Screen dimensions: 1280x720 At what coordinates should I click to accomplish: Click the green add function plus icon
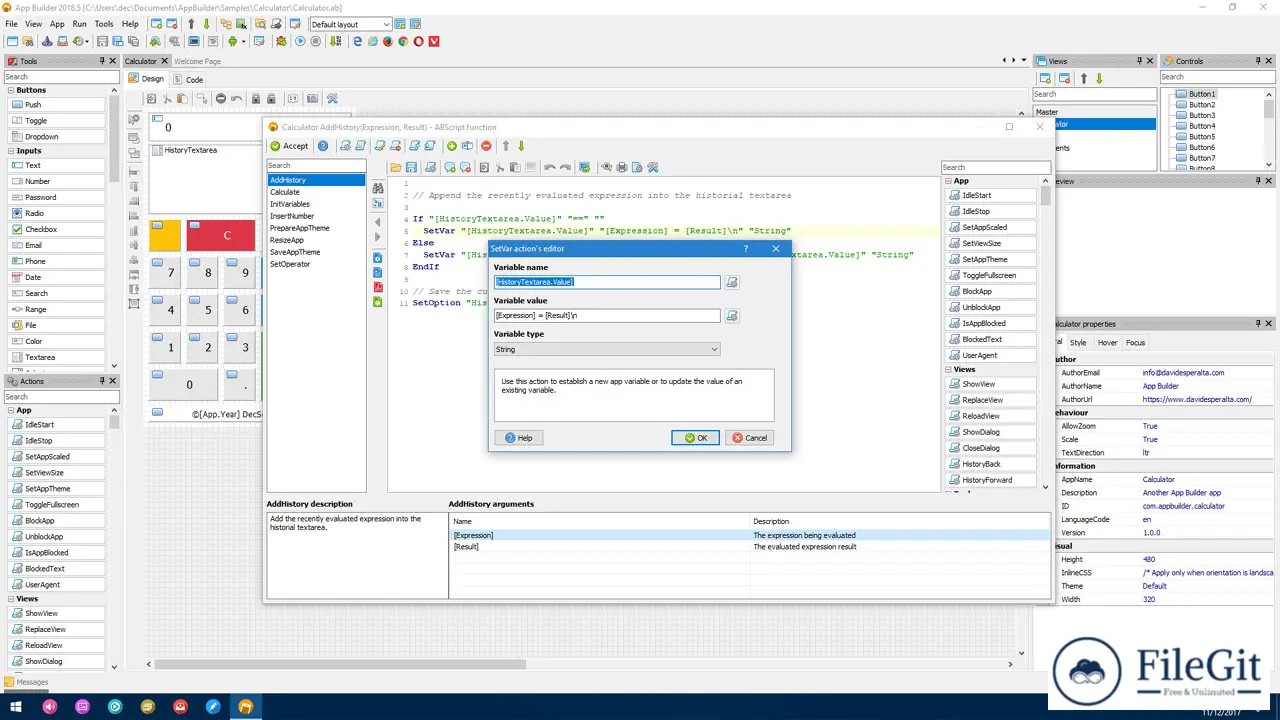(452, 146)
